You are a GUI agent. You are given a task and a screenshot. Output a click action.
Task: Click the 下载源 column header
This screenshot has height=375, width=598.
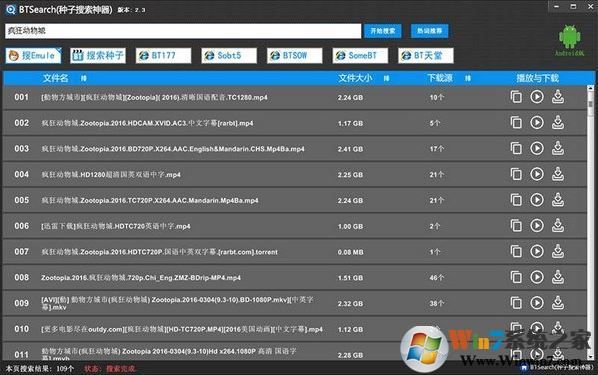440,78
